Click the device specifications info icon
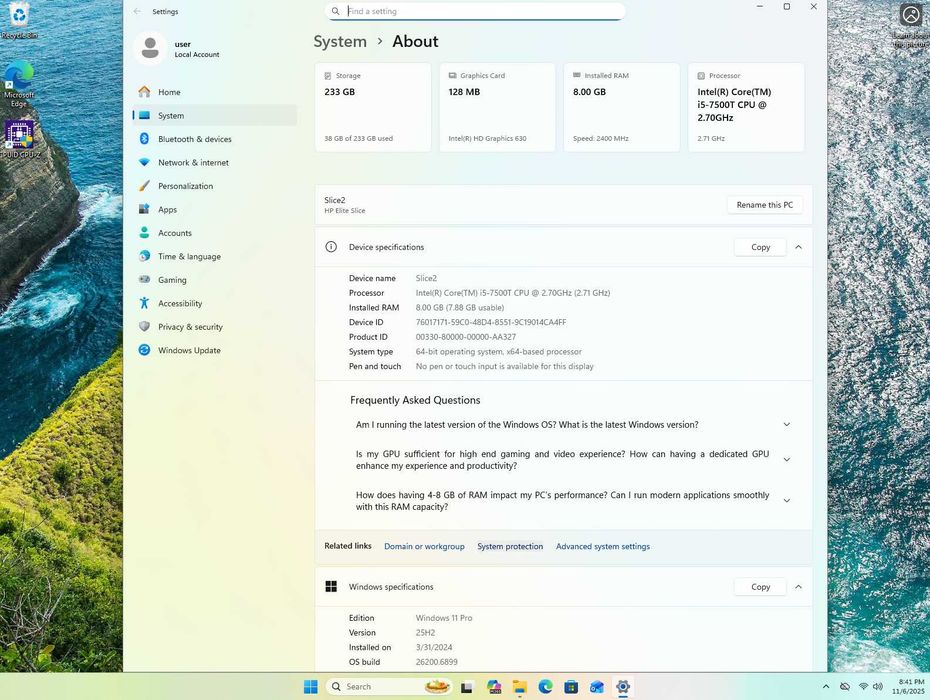The height and width of the screenshot is (700, 930). [331, 247]
